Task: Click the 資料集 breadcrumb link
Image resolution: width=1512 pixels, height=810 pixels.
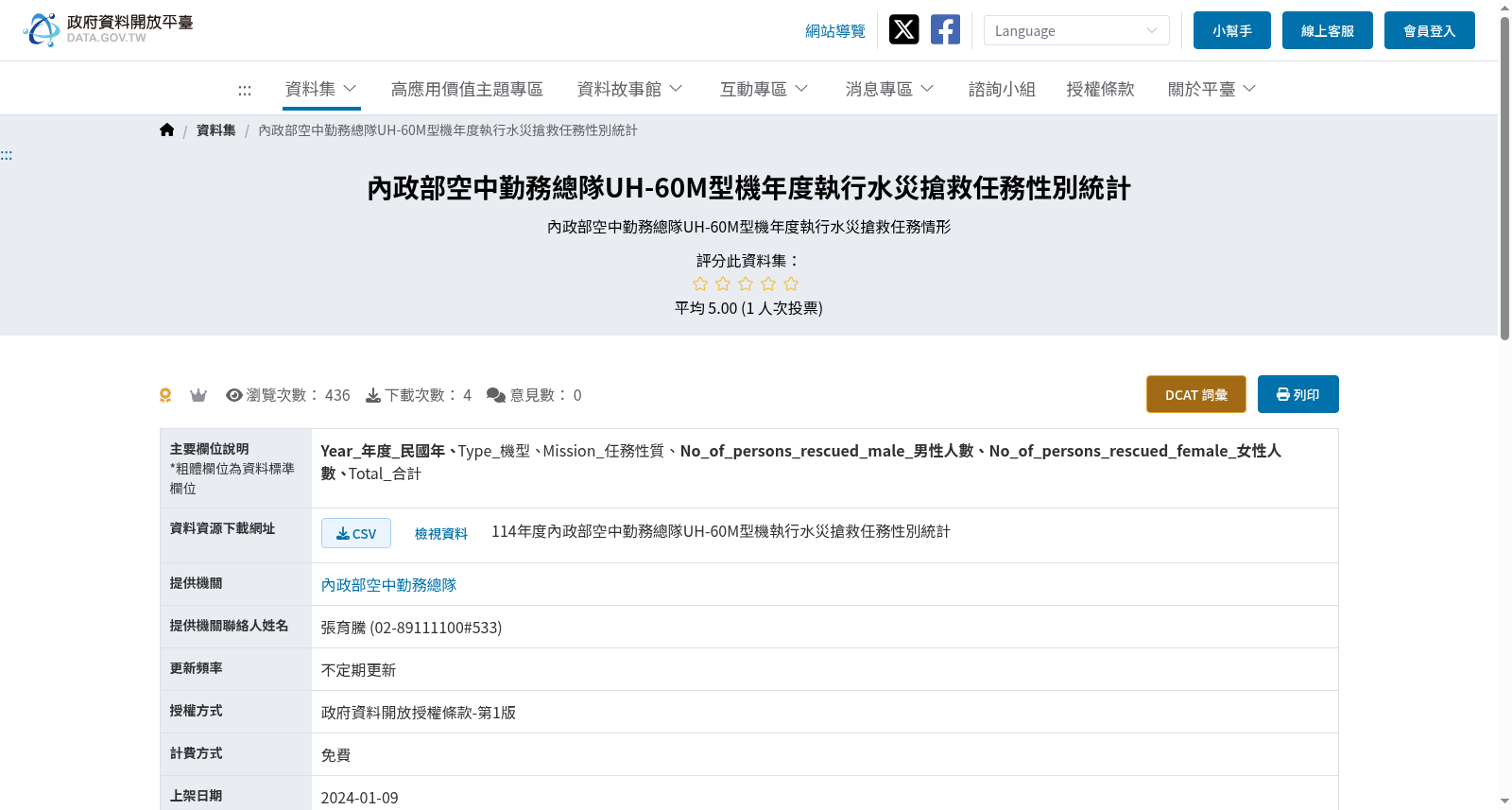Action: tap(216, 130)
